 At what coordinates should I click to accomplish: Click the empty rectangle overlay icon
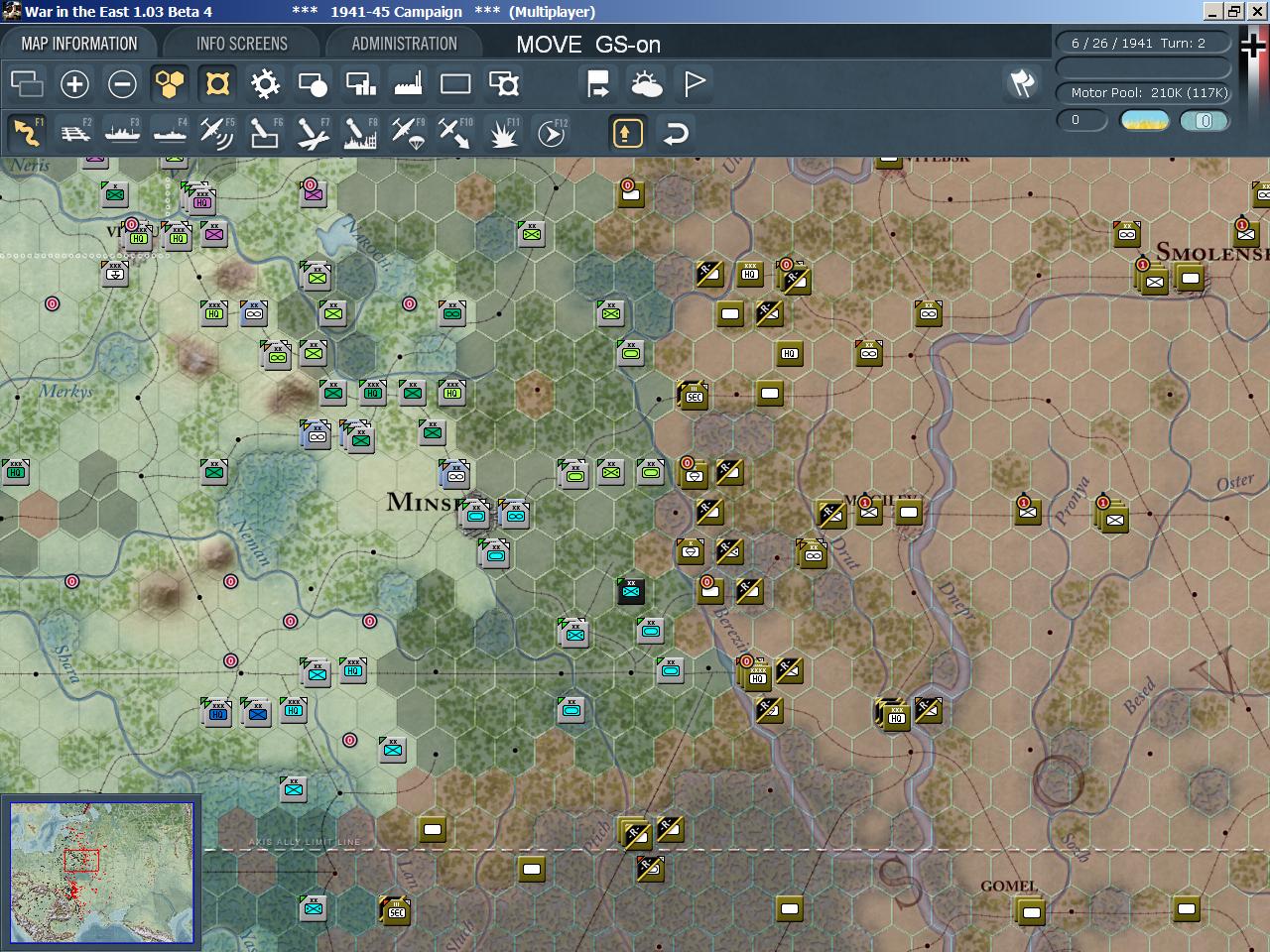click(x=455, y=84)
